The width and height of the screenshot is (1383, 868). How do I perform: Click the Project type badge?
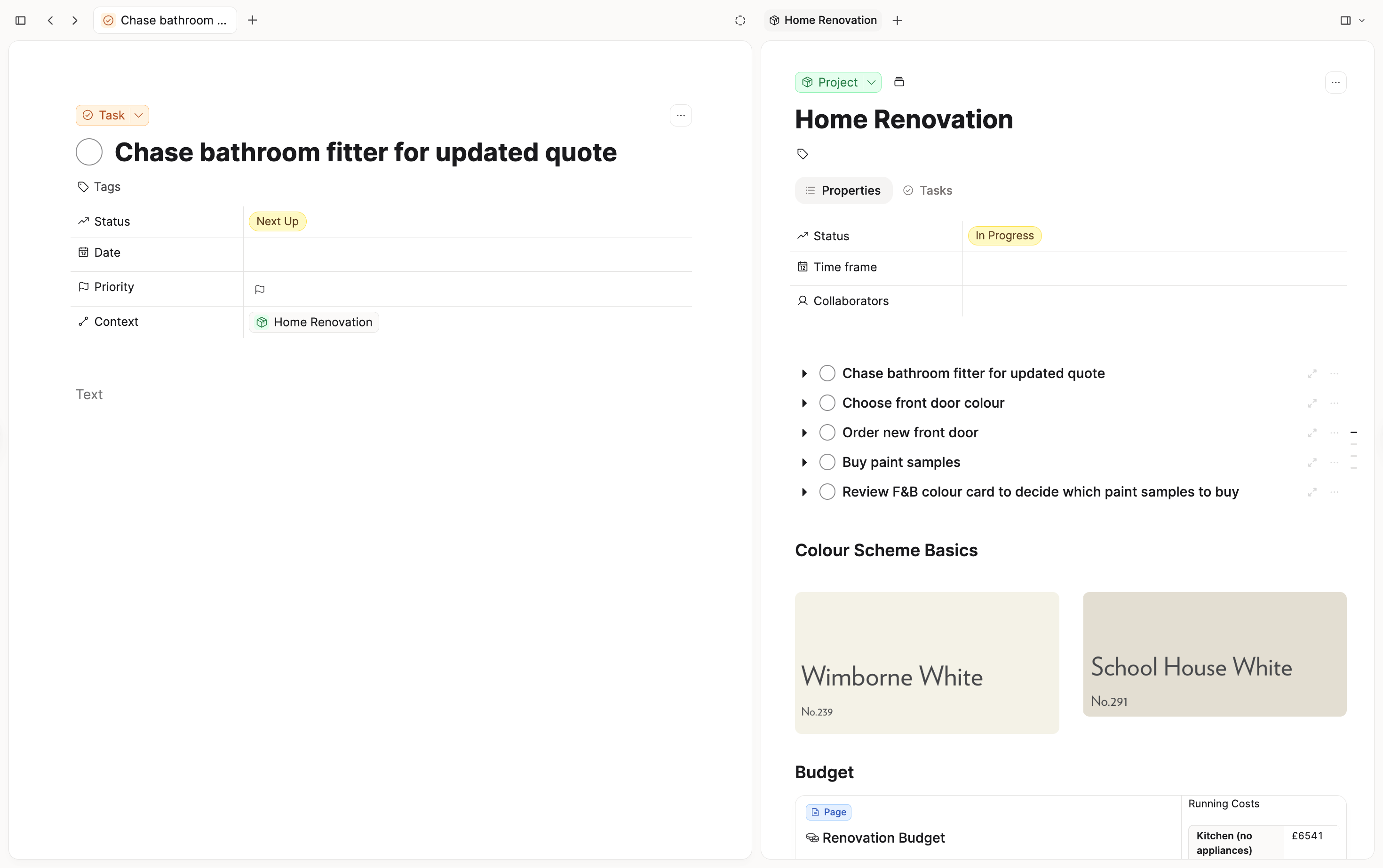pos(830,82)
